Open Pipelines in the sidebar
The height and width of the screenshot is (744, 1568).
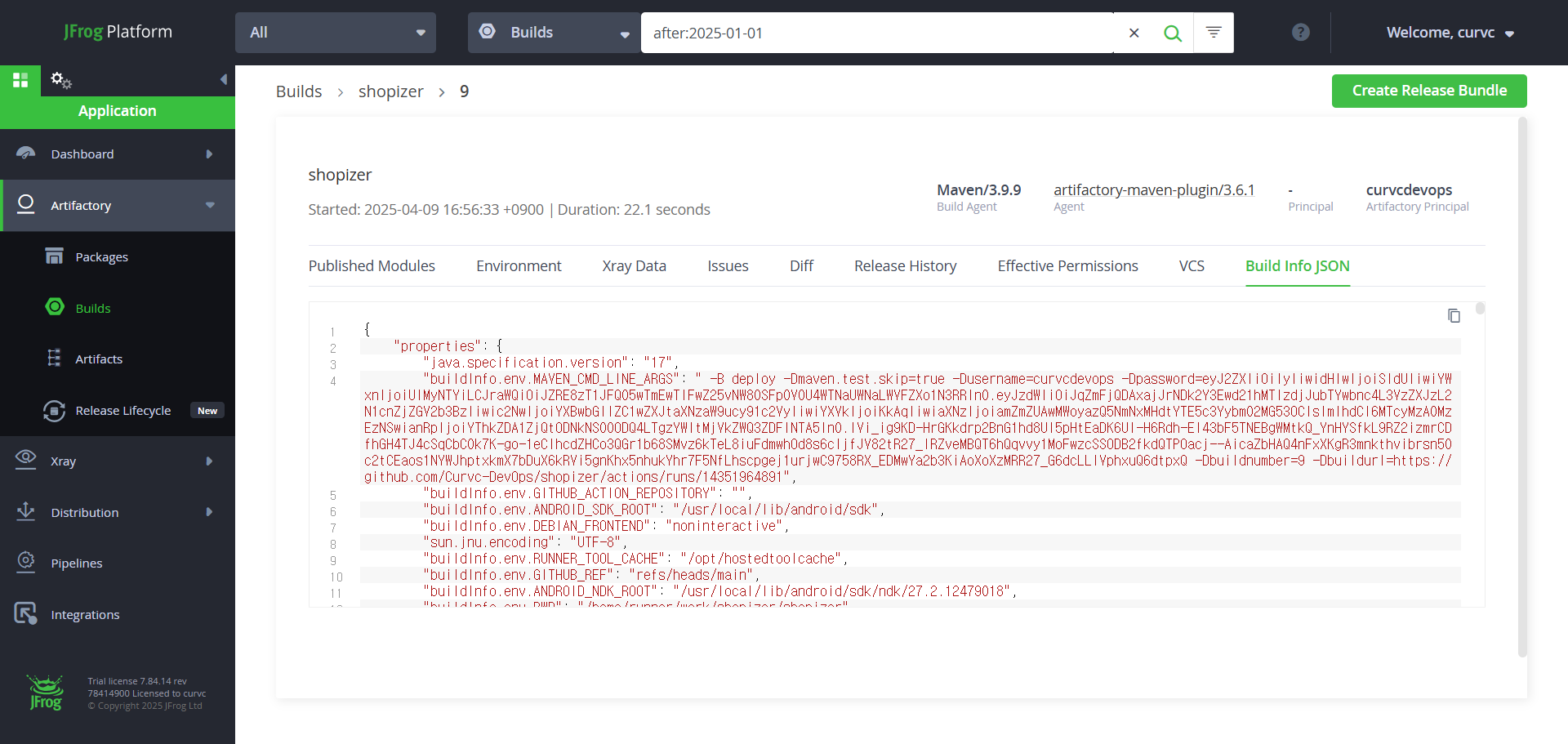(77, 564)
